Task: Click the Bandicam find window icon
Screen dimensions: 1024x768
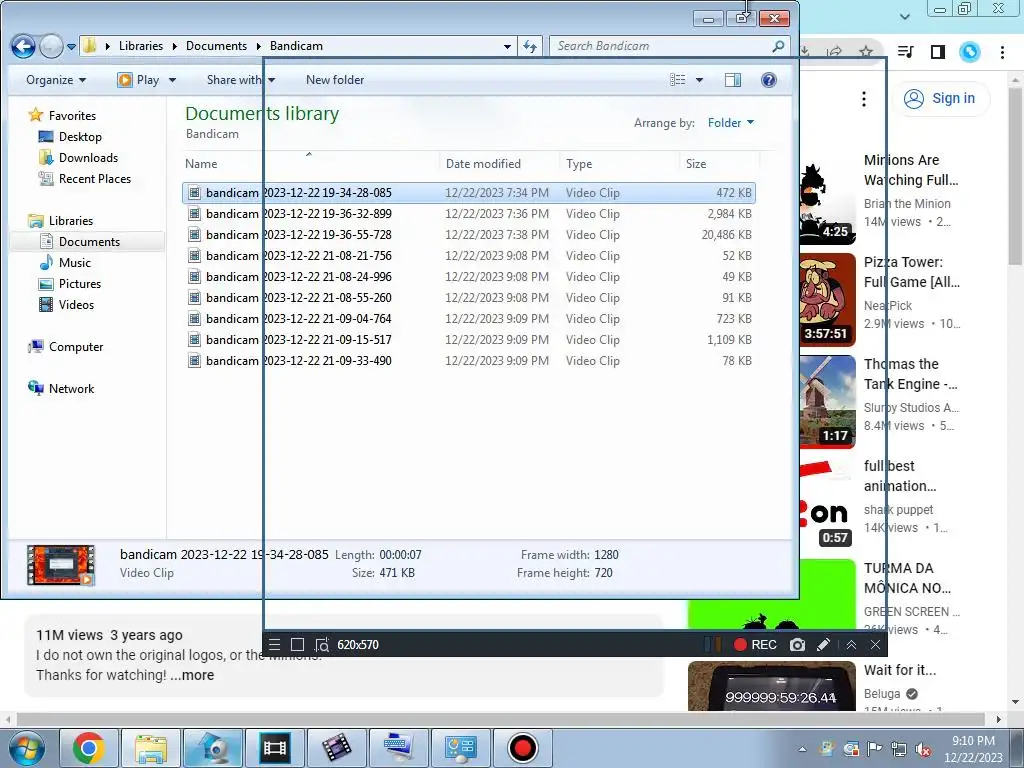Action: [321, 645]
